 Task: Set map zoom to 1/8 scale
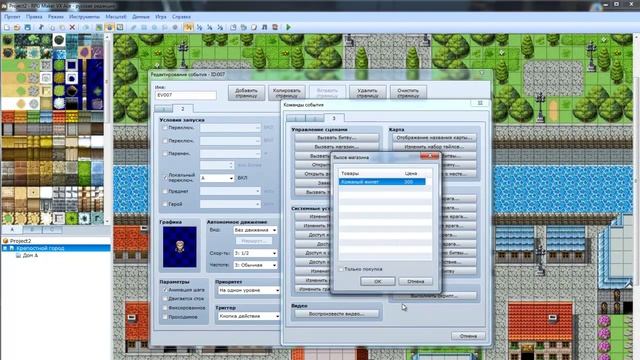[220, 27]
